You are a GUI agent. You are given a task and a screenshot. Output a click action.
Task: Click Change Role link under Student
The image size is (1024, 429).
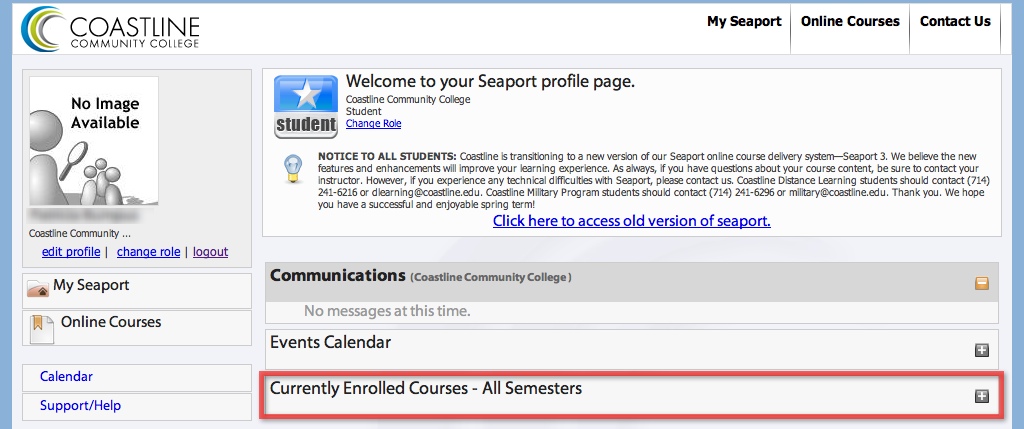(374, 123)
